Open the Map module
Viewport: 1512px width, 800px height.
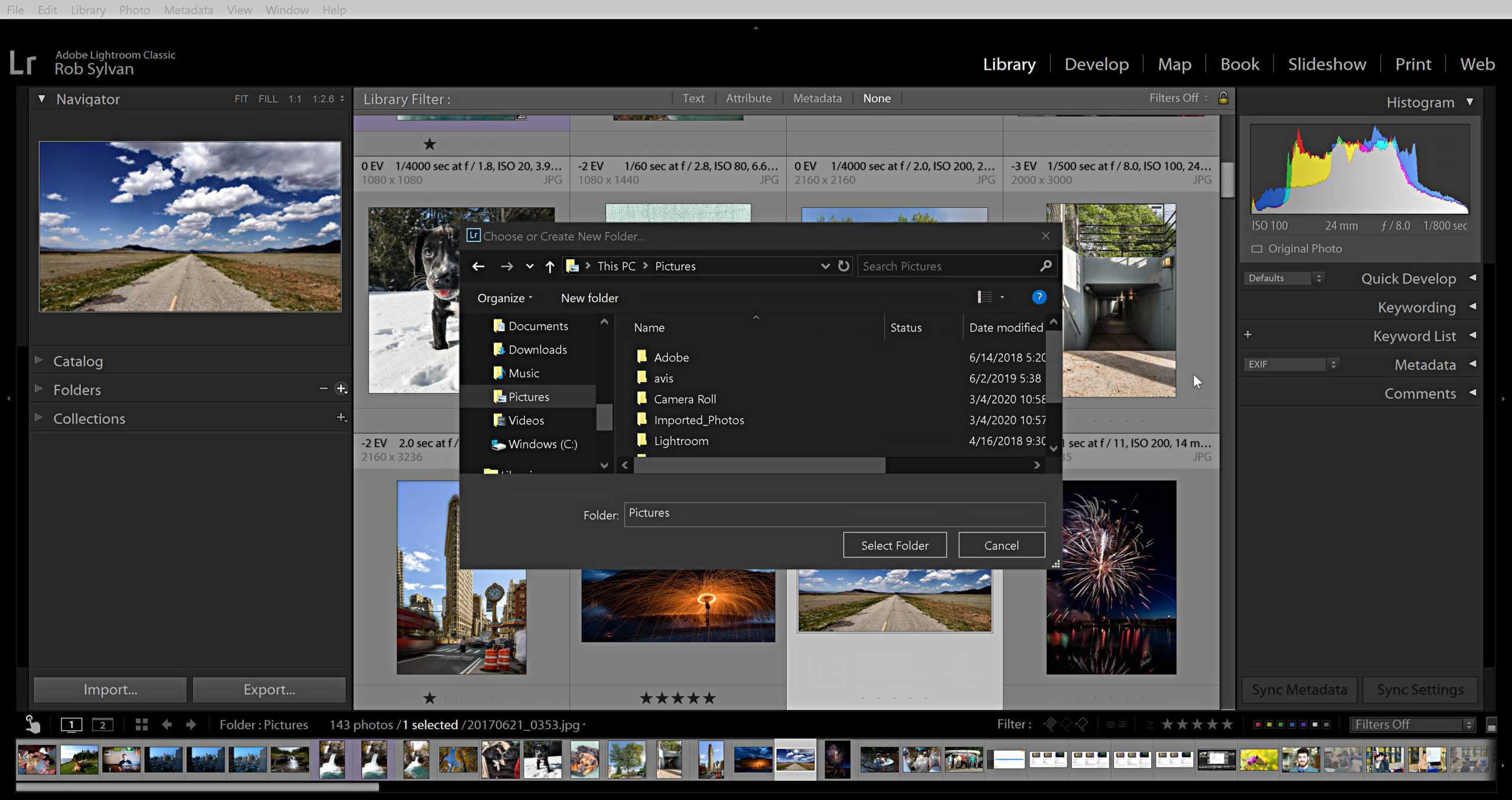pos(1174,63)
